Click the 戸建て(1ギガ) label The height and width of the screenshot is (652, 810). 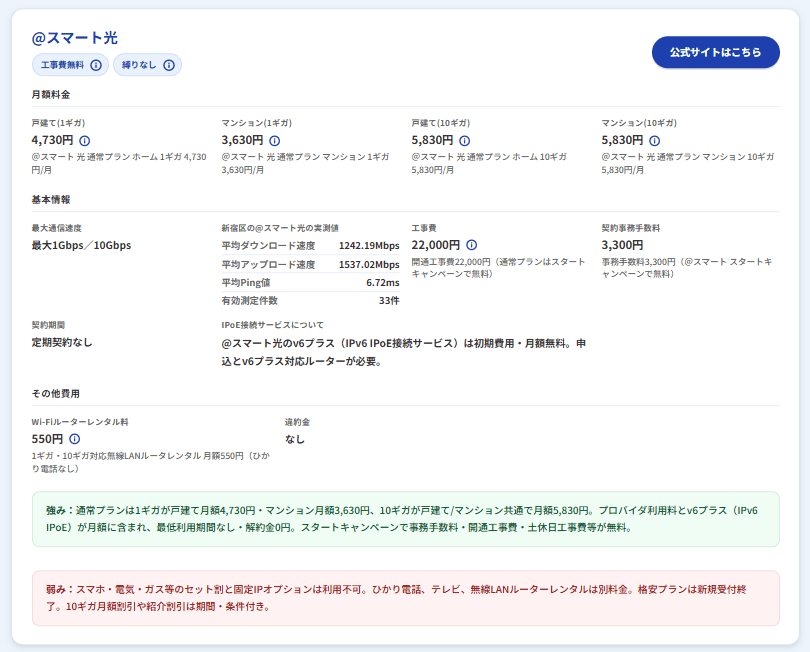tap(58, 123)
